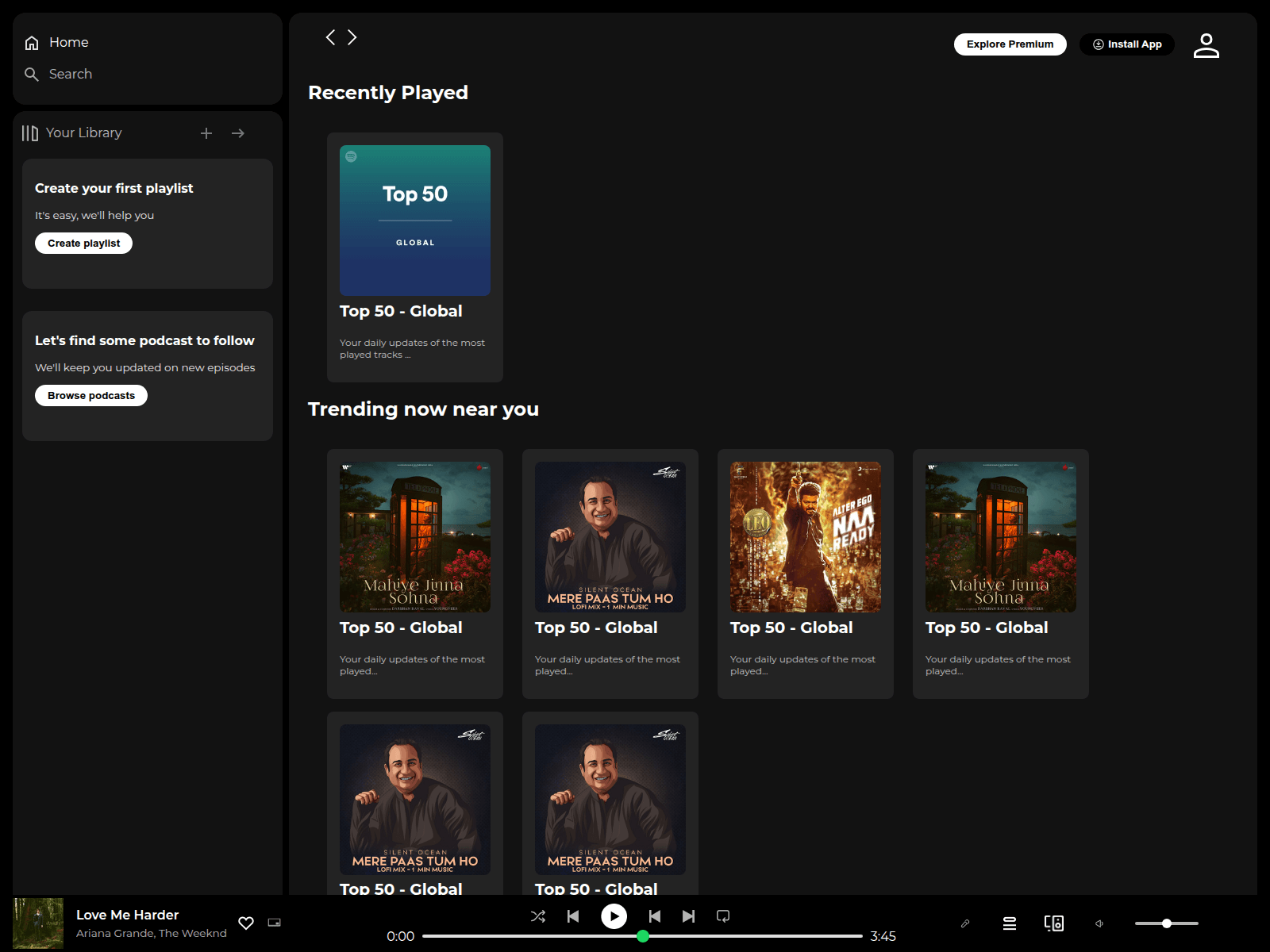Like the song Love Me Harder
Viewport: 1270px width, 952px height.
coord(246,923)
